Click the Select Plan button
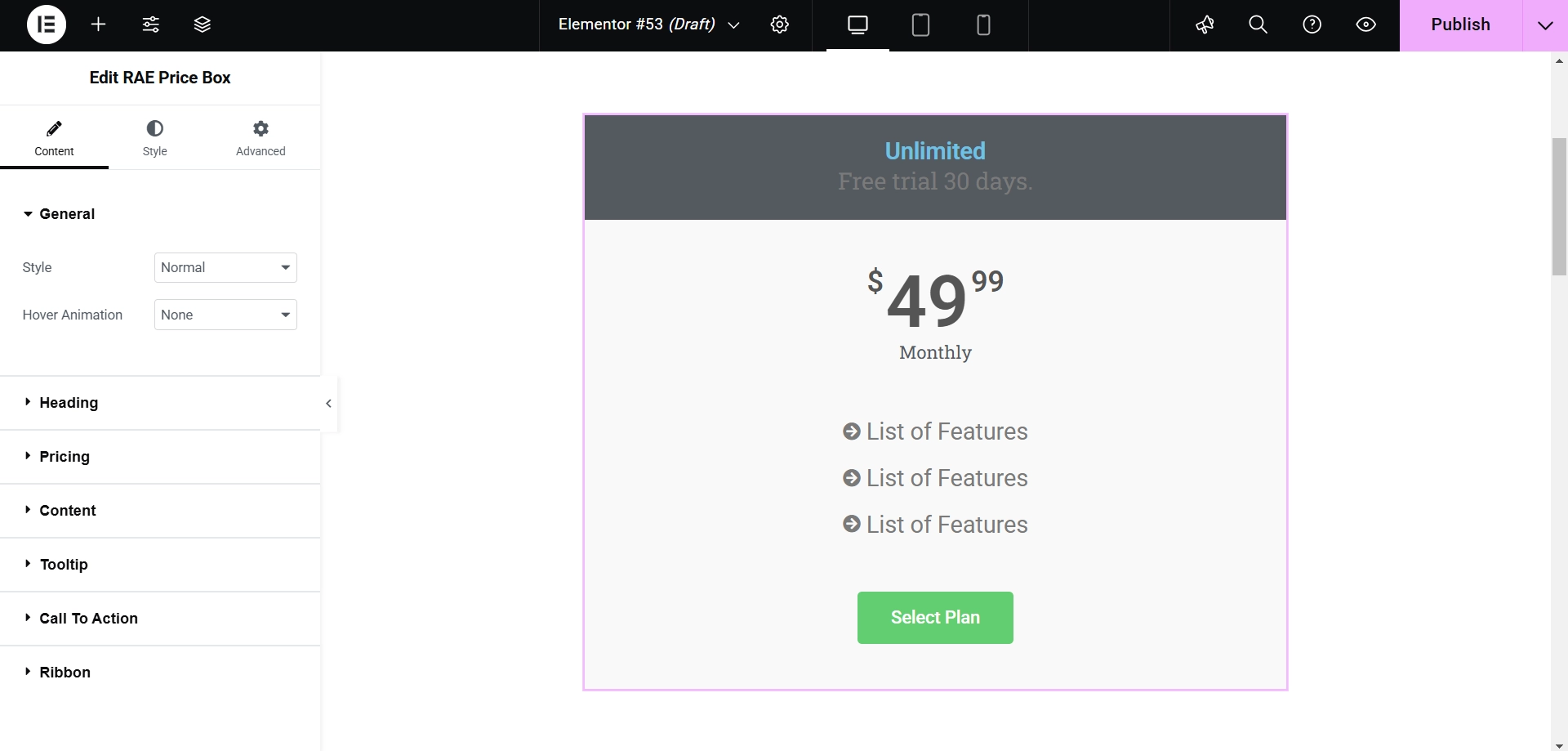 (935, 618)
